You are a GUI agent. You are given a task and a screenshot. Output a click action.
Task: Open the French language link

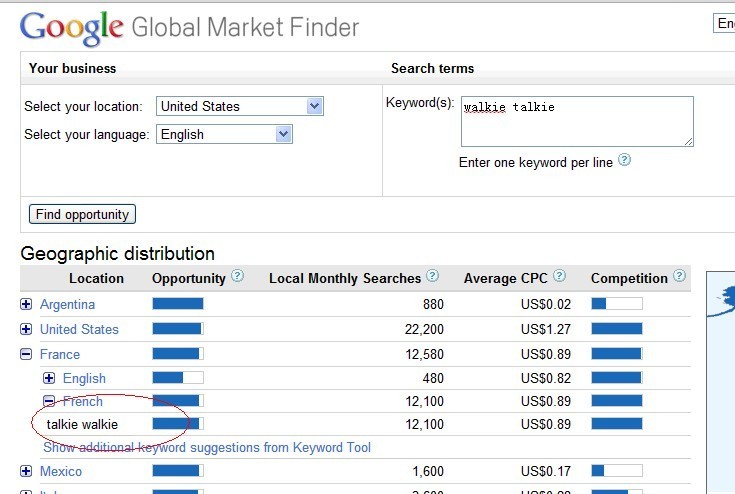point(82,401)
